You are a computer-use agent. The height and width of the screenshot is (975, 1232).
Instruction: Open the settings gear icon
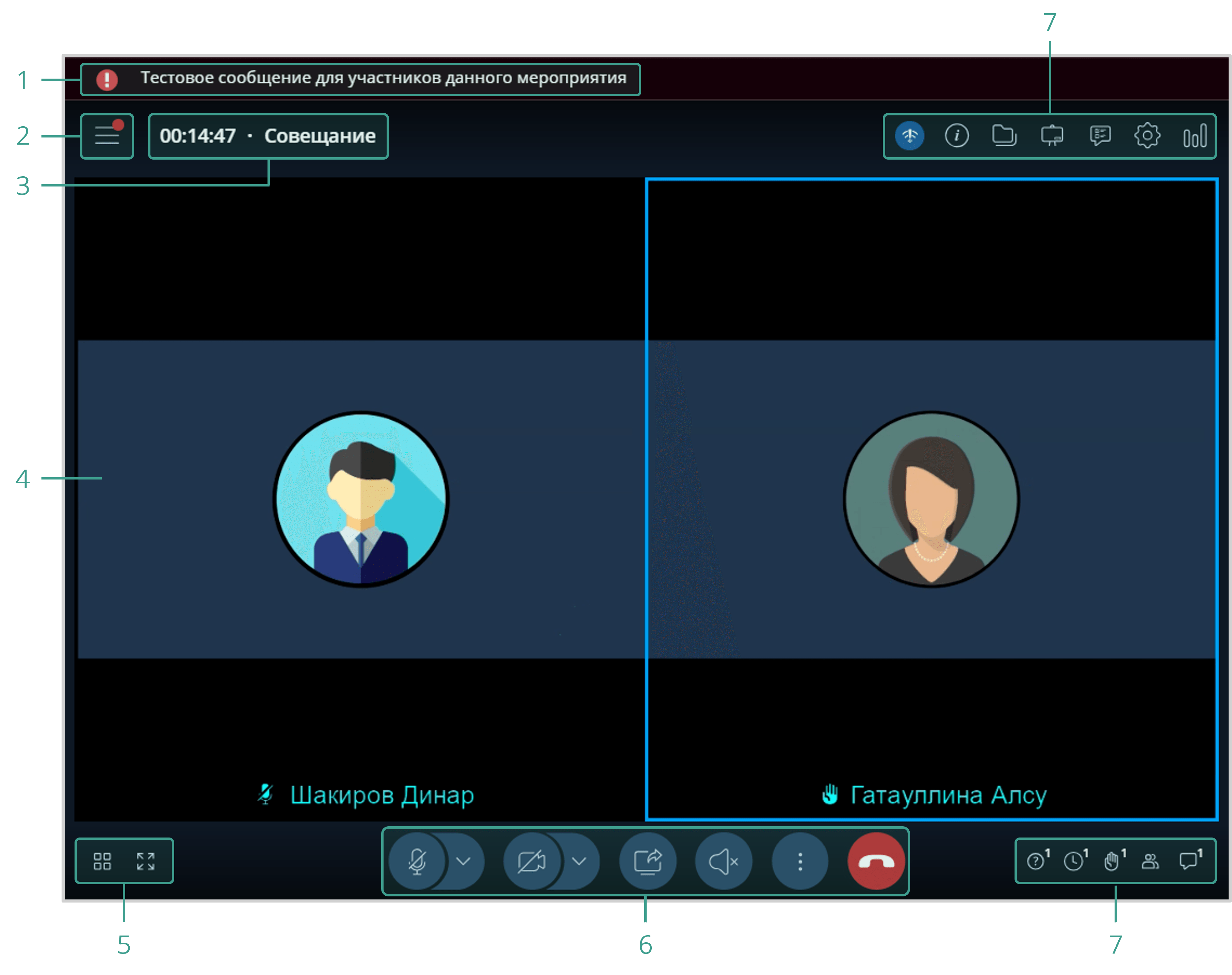point(1147,136)
